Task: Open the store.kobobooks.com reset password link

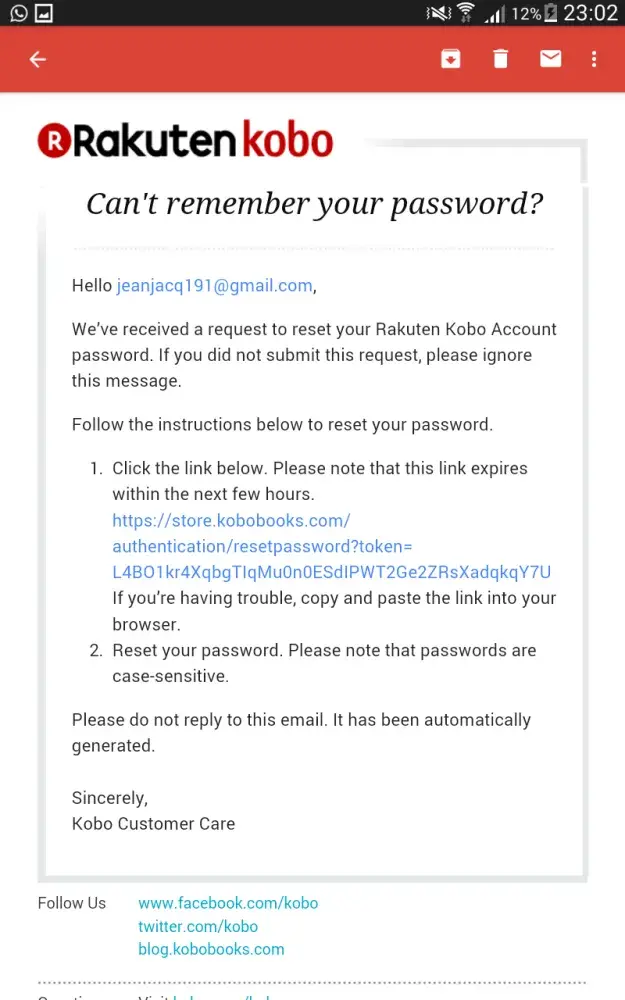Action: coord(331,547)
